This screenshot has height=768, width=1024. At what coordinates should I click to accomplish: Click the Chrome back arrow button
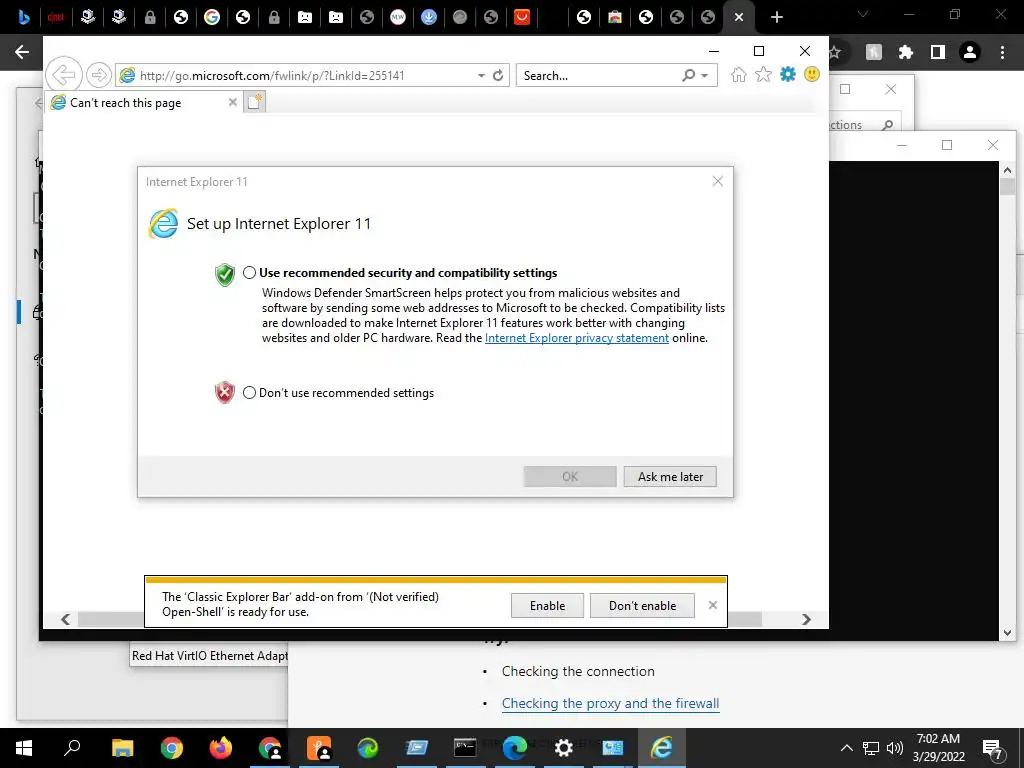coord(22,52)
